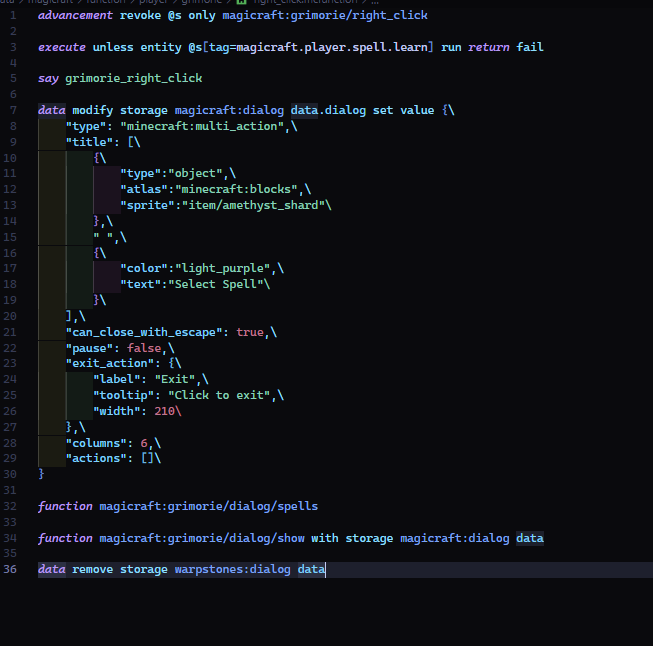
Task: Click the tag=magicraft.player.spell.learn selector argument
Action: coord(318,47)
